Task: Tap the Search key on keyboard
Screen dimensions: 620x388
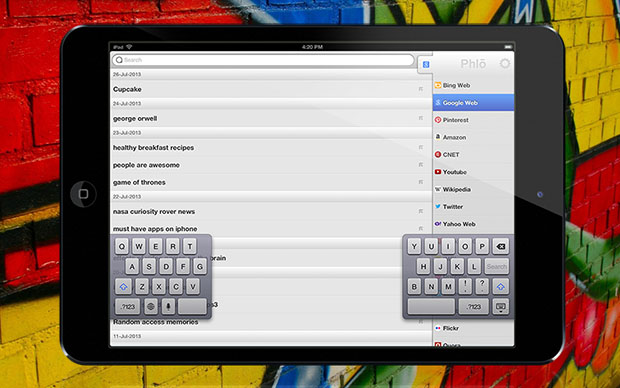Action: click(x=497, y=267)
